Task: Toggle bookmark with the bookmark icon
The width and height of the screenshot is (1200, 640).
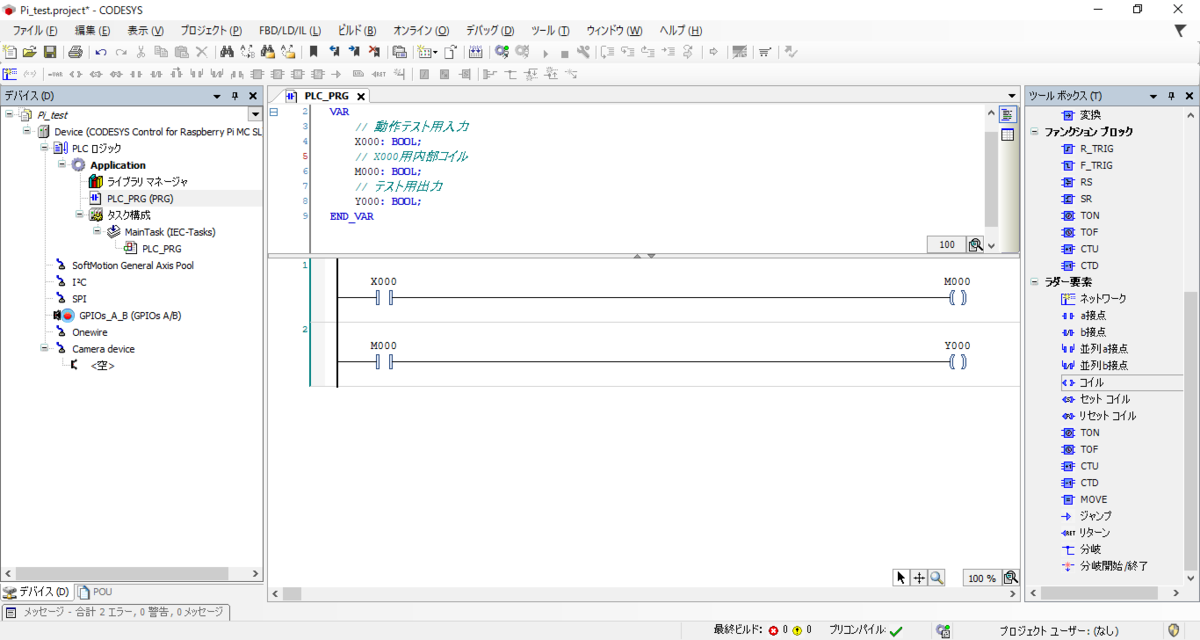Action: click(x=313, y=52)
